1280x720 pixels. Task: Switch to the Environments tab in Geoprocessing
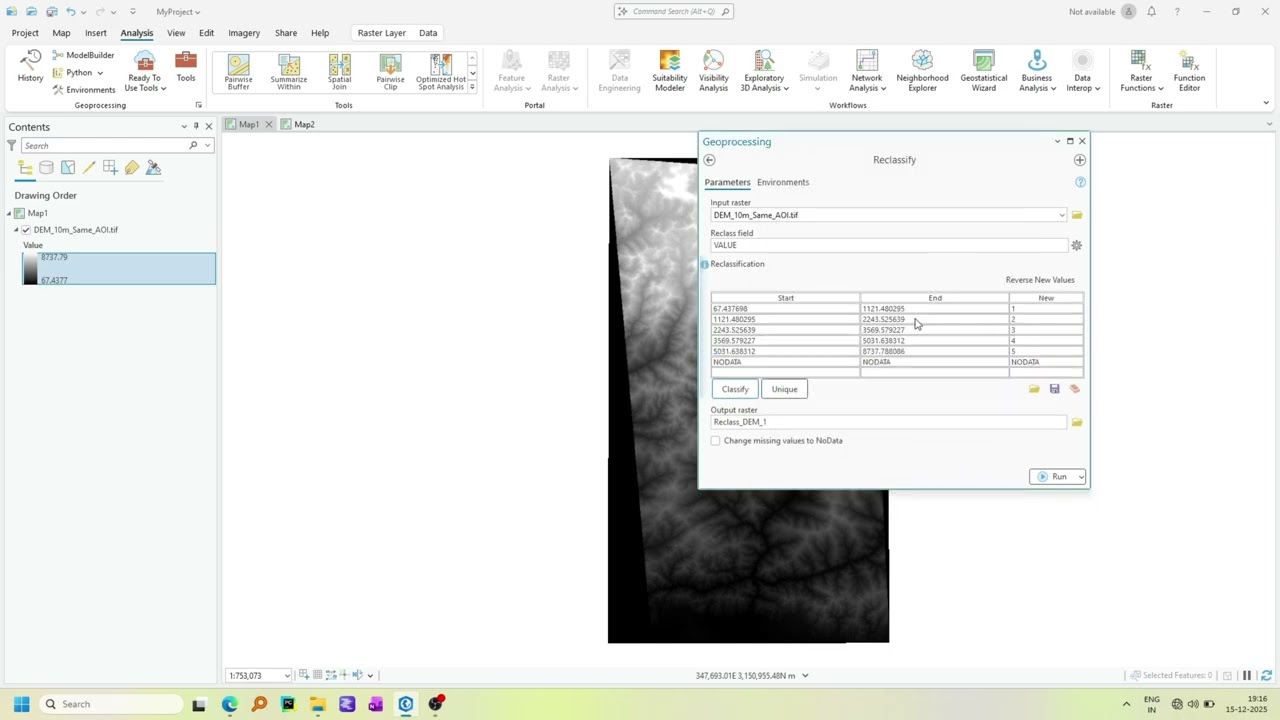(x=783, y=182)
